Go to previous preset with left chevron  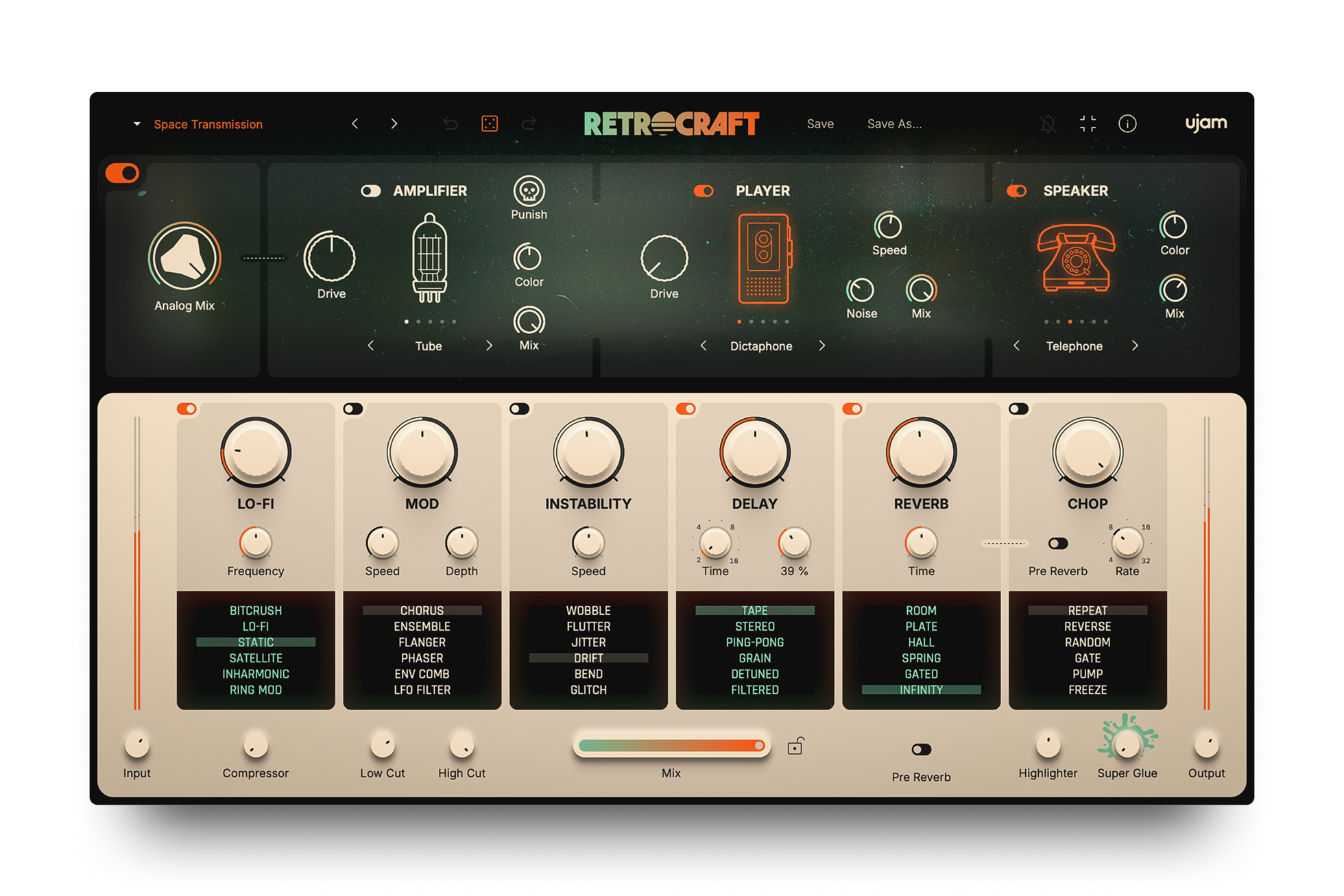355,123
